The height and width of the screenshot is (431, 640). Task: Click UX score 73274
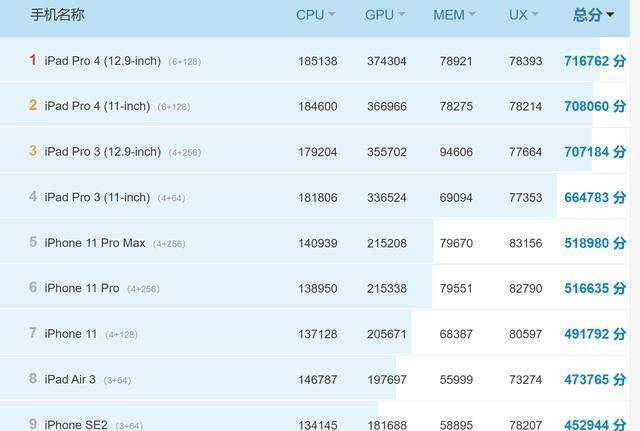[525, 380]
